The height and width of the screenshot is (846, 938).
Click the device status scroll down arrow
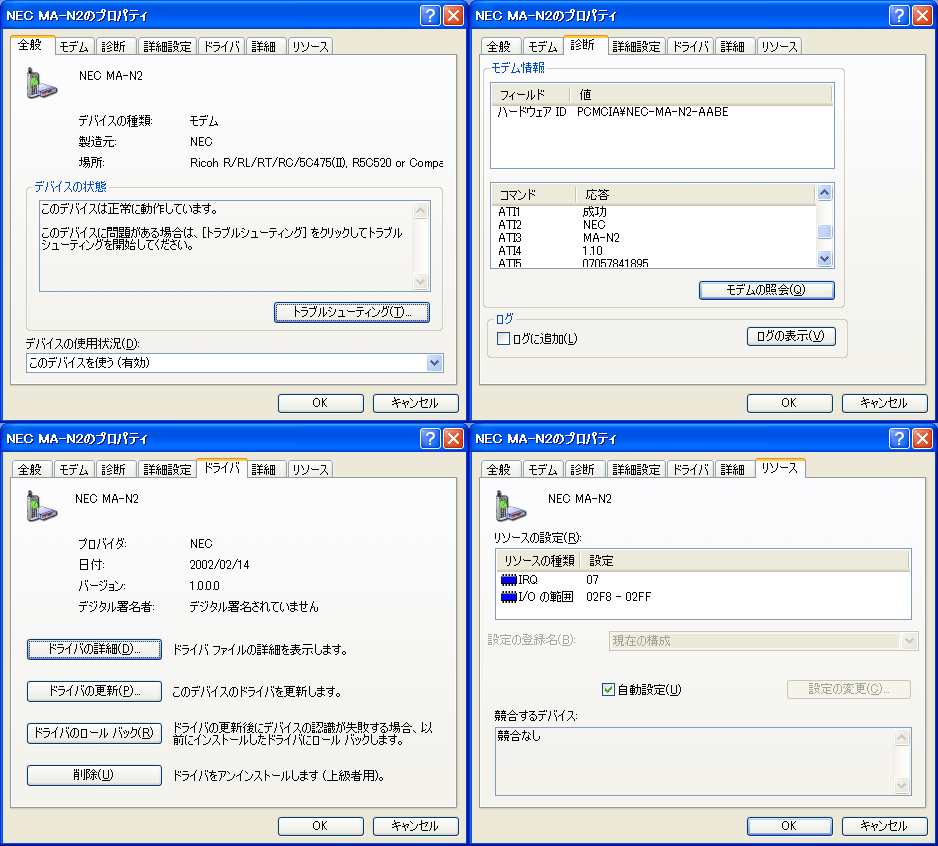pyautogui.click(x=421, y=281)
